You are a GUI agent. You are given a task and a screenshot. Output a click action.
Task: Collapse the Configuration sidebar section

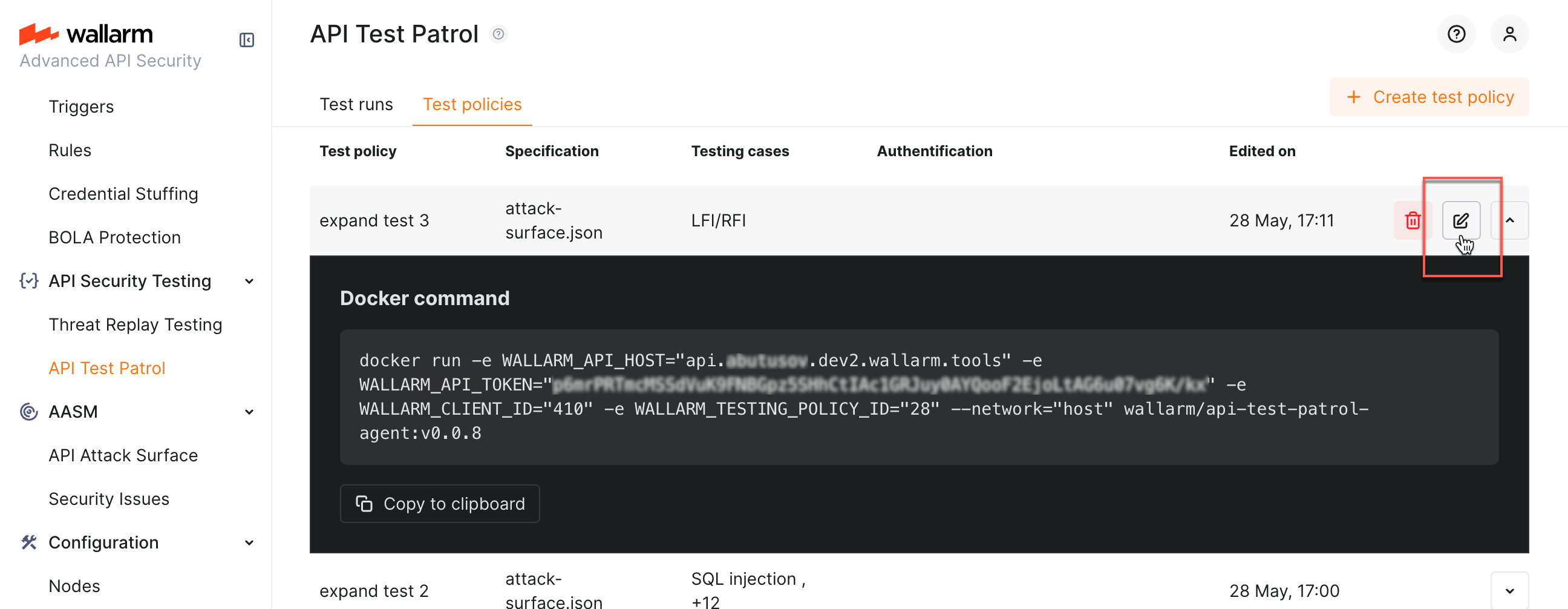point(249,542)
